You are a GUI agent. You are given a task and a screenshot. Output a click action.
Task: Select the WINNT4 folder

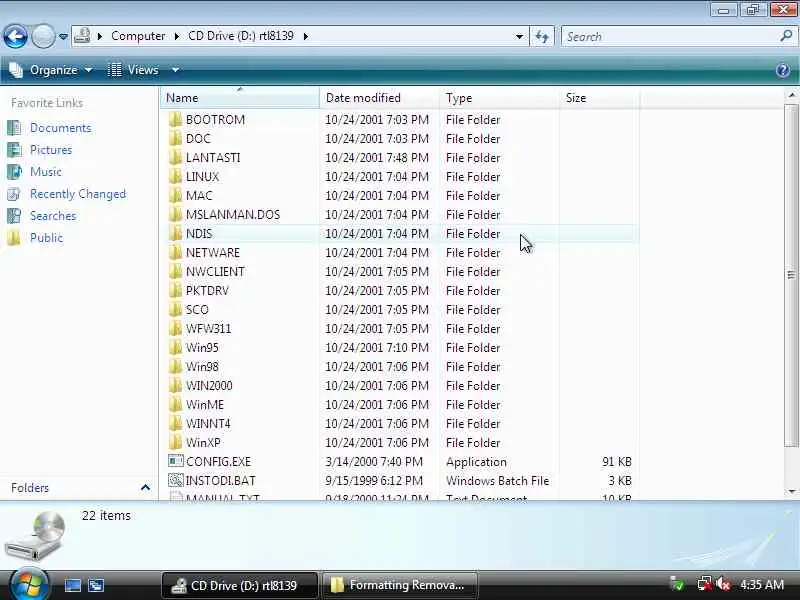[208, 423]
